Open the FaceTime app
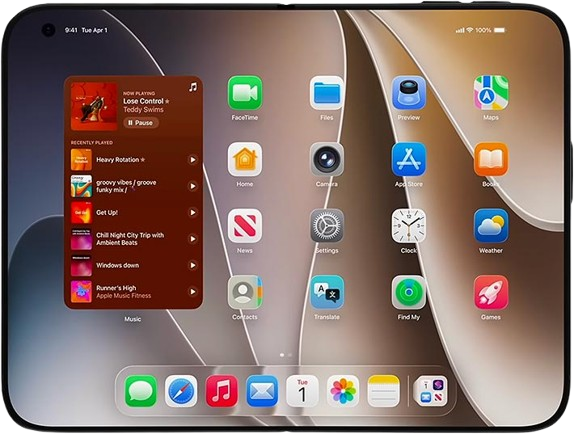 tap(245, 93)
